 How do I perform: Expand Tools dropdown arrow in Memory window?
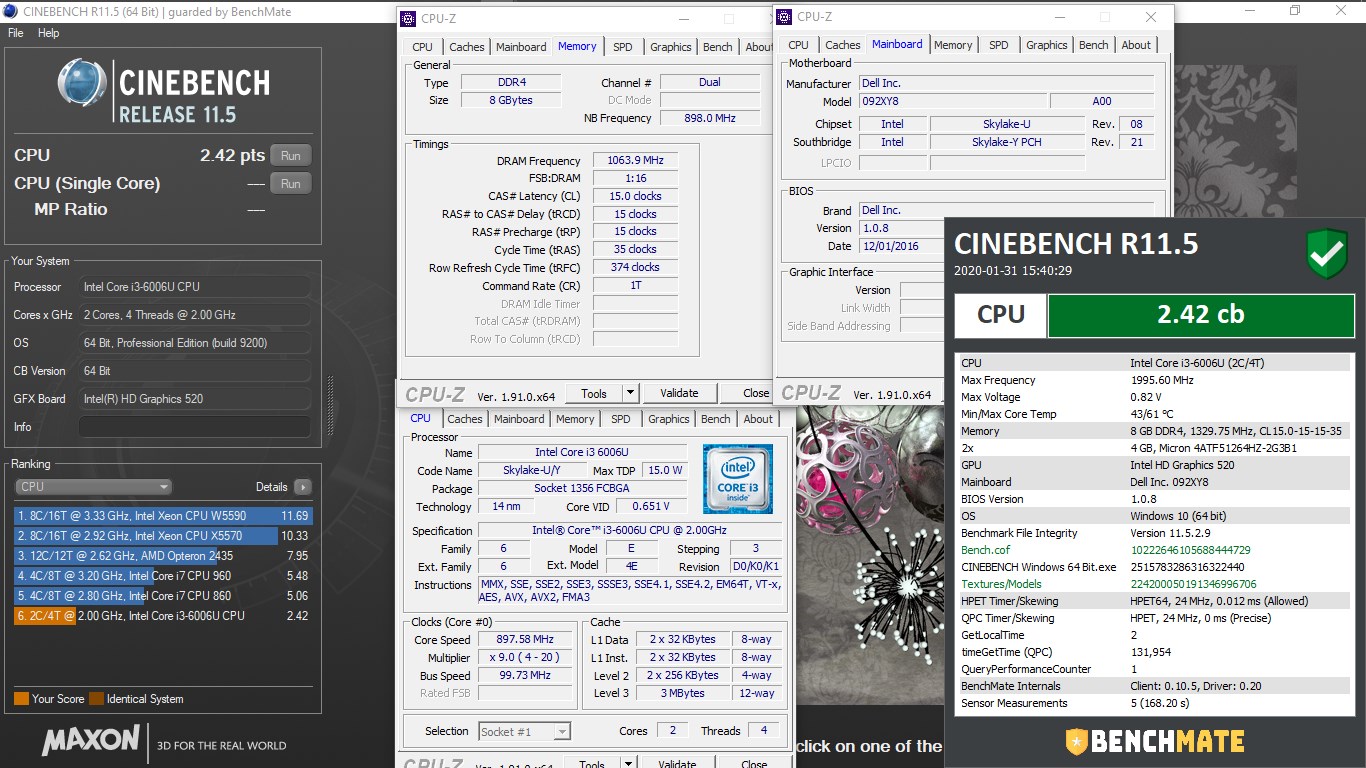tap(630, 393)
